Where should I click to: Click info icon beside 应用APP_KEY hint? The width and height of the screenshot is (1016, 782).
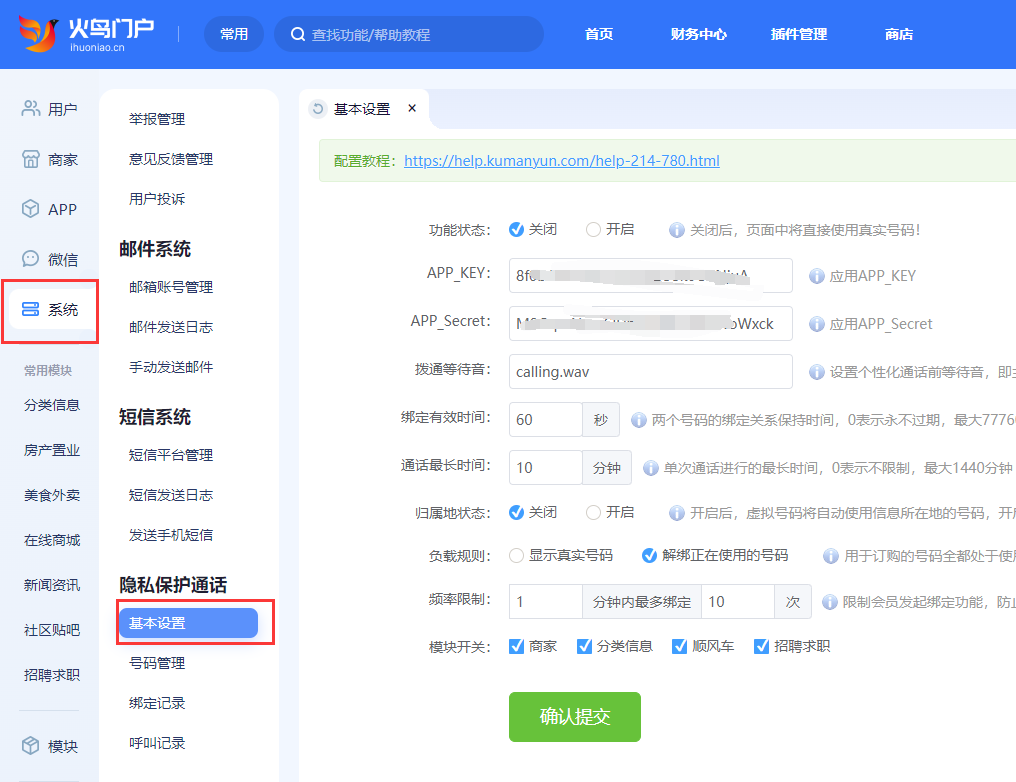pos(816,276)
